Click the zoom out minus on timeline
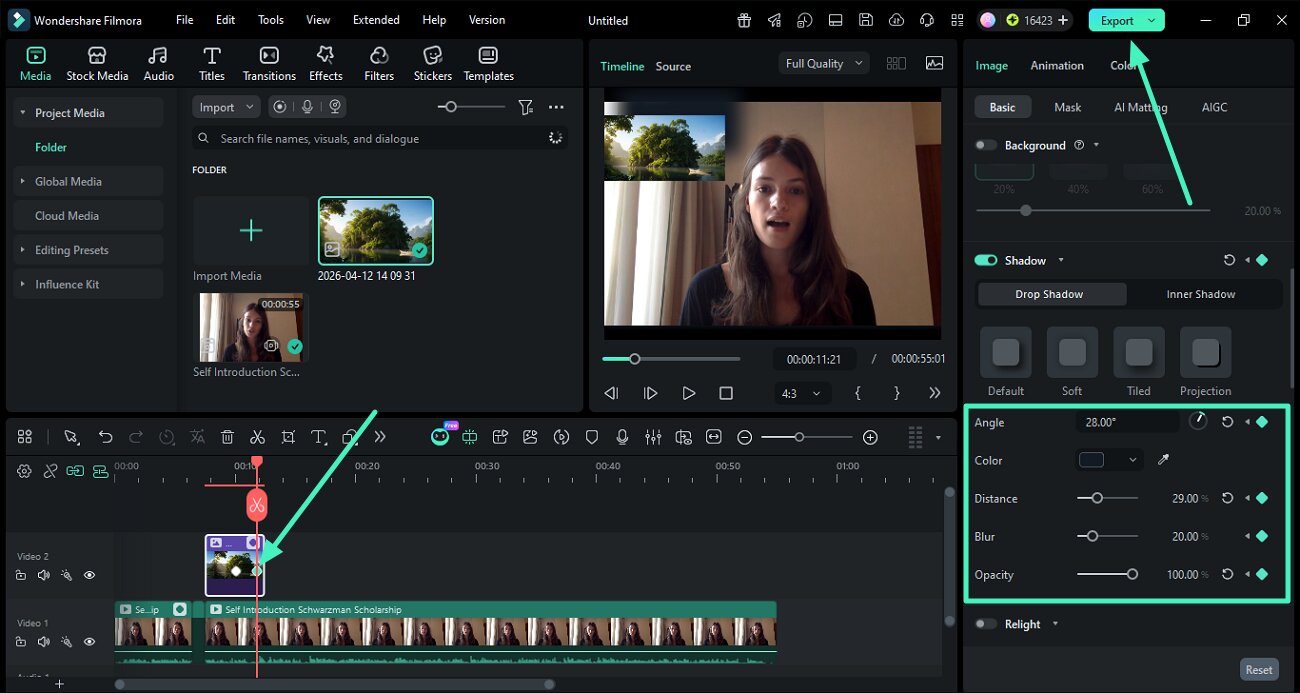This screenshot has width=1300, height=693. (x=745, y=437)
